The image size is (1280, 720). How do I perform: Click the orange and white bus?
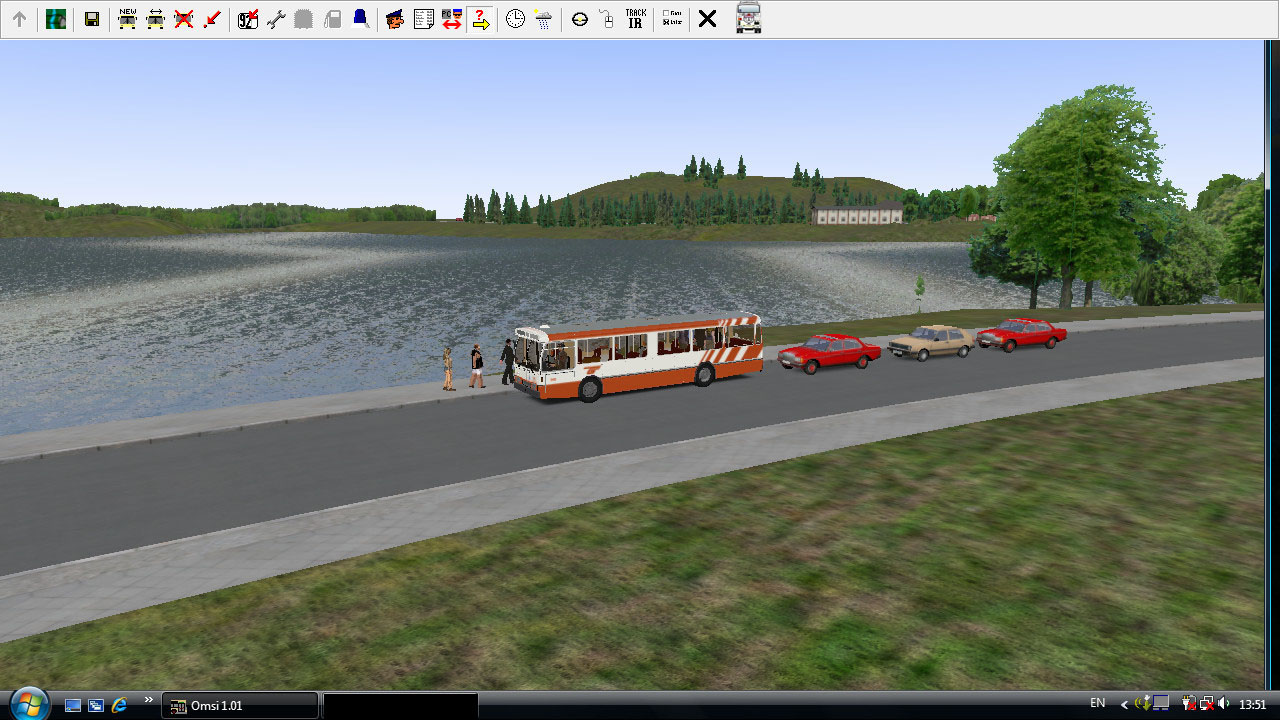click(x=638, y=357)
